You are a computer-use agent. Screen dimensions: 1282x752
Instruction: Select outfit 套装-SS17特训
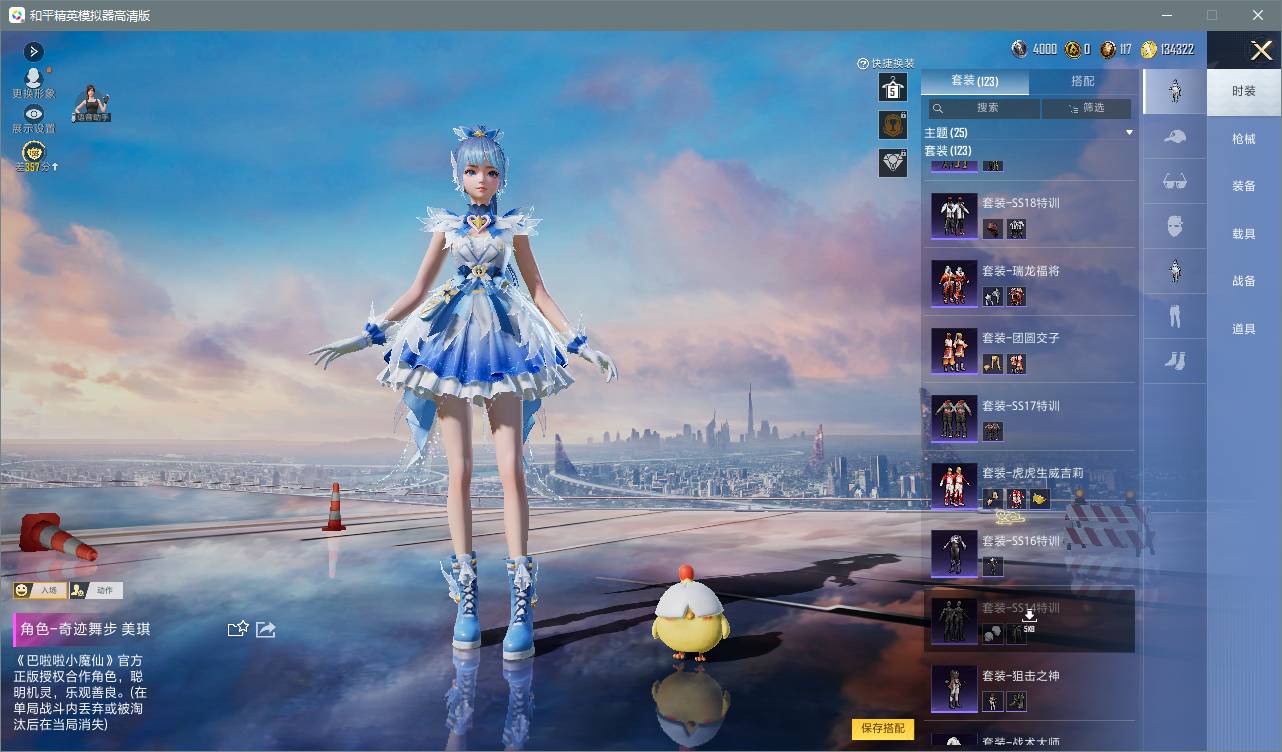click(x=1029, y=418)
